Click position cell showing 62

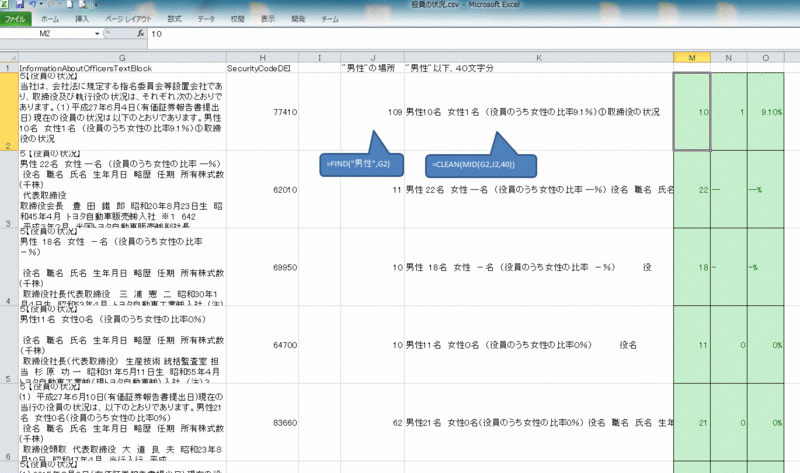[x=372, y=422]
